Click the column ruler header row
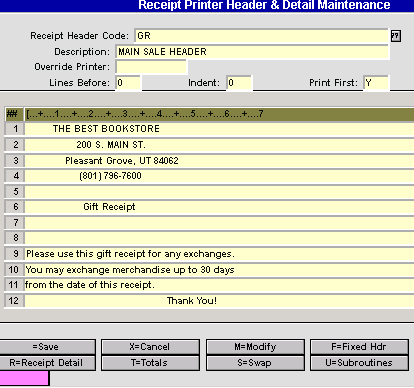The height and width of the screenshot is (388, 414). point(219,114)
